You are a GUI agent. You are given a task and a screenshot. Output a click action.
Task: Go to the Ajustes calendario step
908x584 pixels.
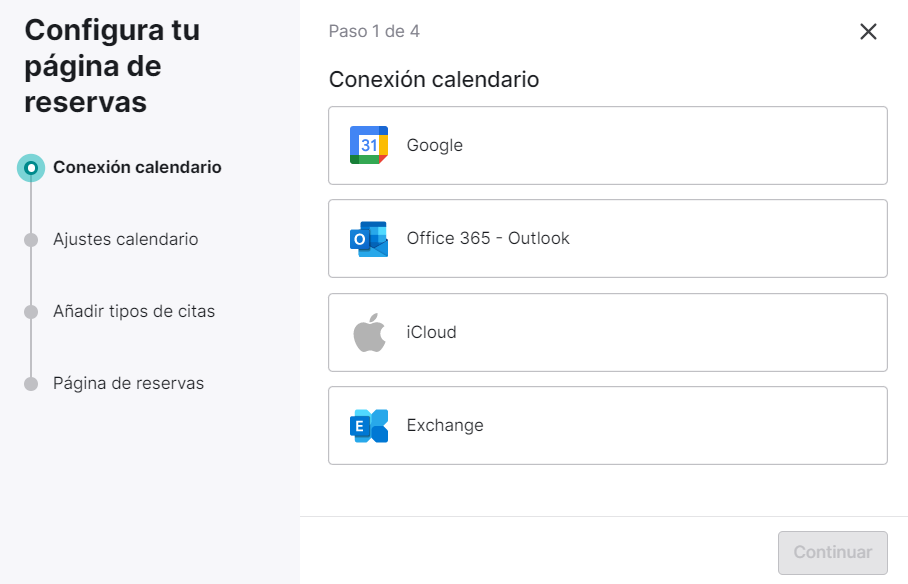[126, 239]
